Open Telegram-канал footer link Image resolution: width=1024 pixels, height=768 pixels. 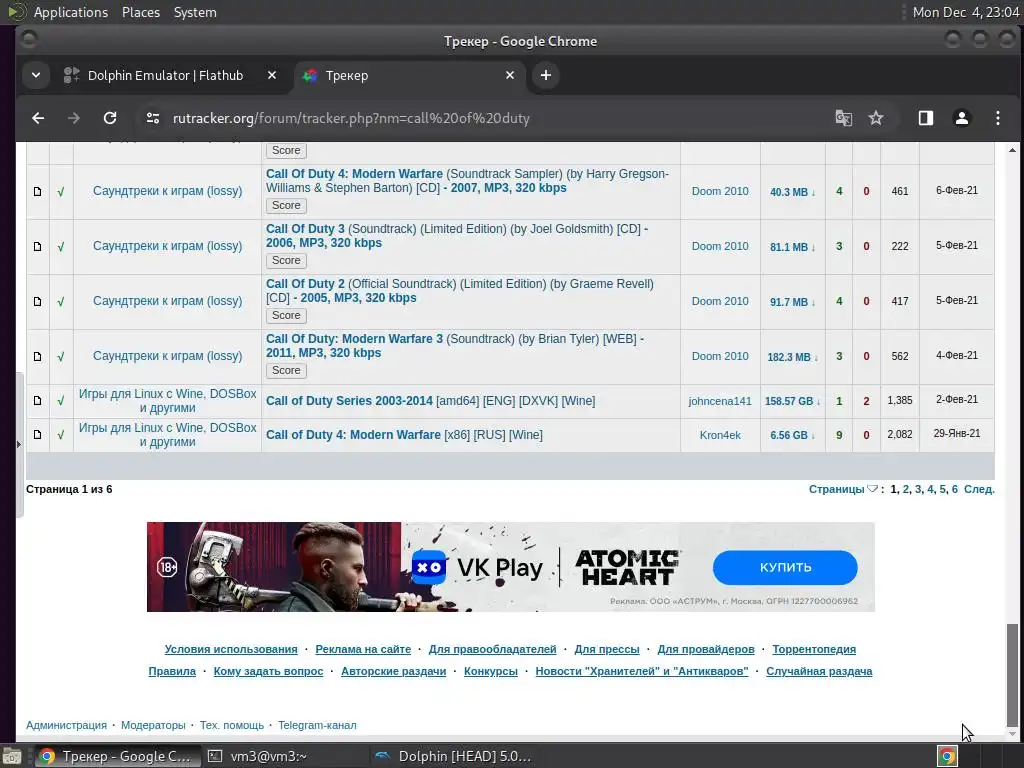point(317,725)
